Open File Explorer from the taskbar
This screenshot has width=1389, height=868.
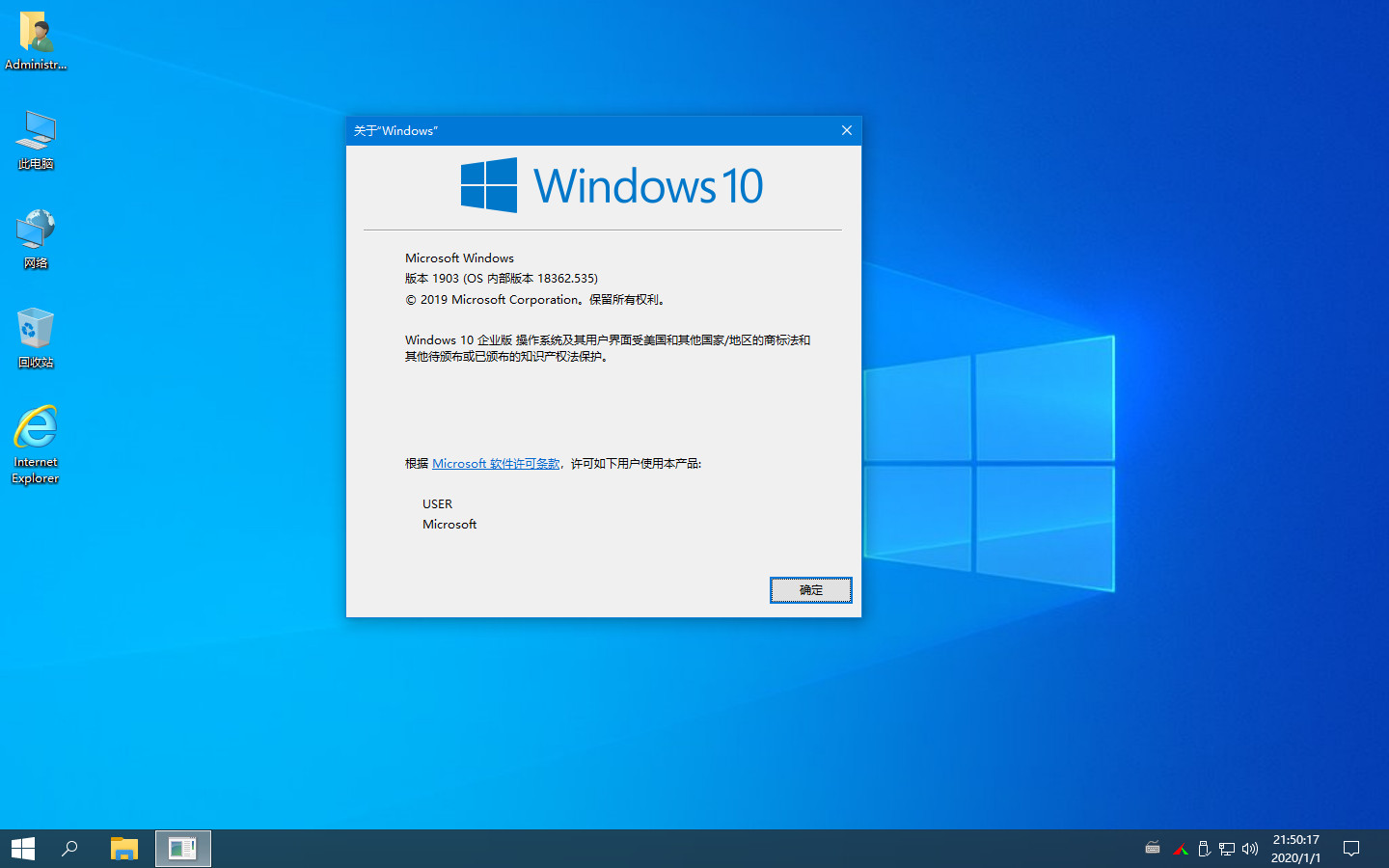124,849
